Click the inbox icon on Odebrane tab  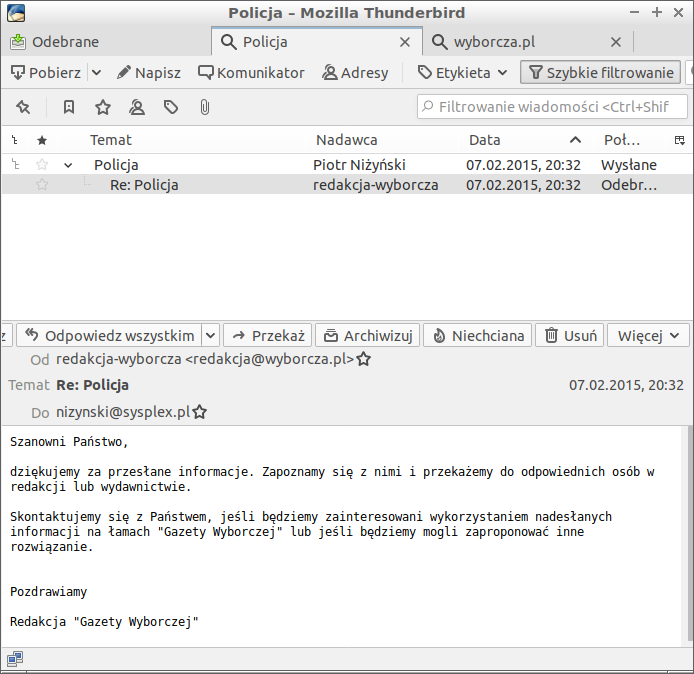click(18, 42)
